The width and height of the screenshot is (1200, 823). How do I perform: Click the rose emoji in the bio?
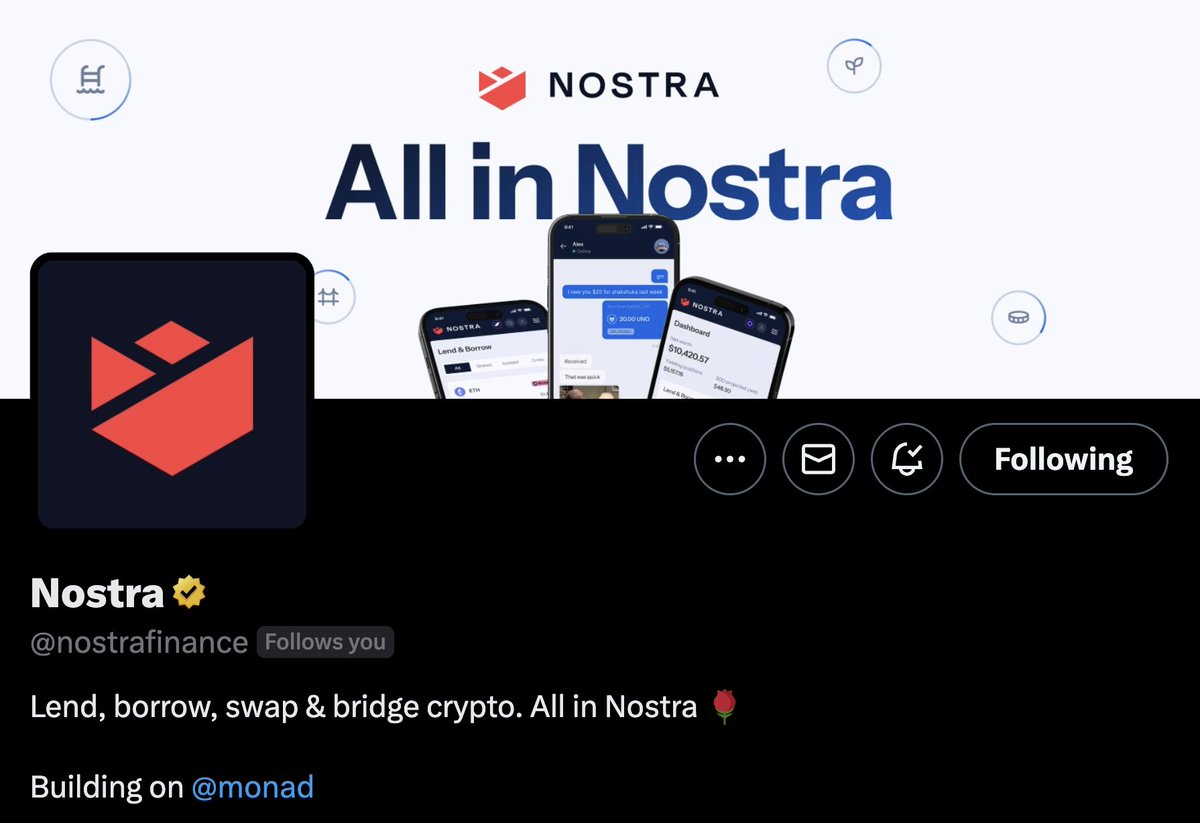point(725,707)
